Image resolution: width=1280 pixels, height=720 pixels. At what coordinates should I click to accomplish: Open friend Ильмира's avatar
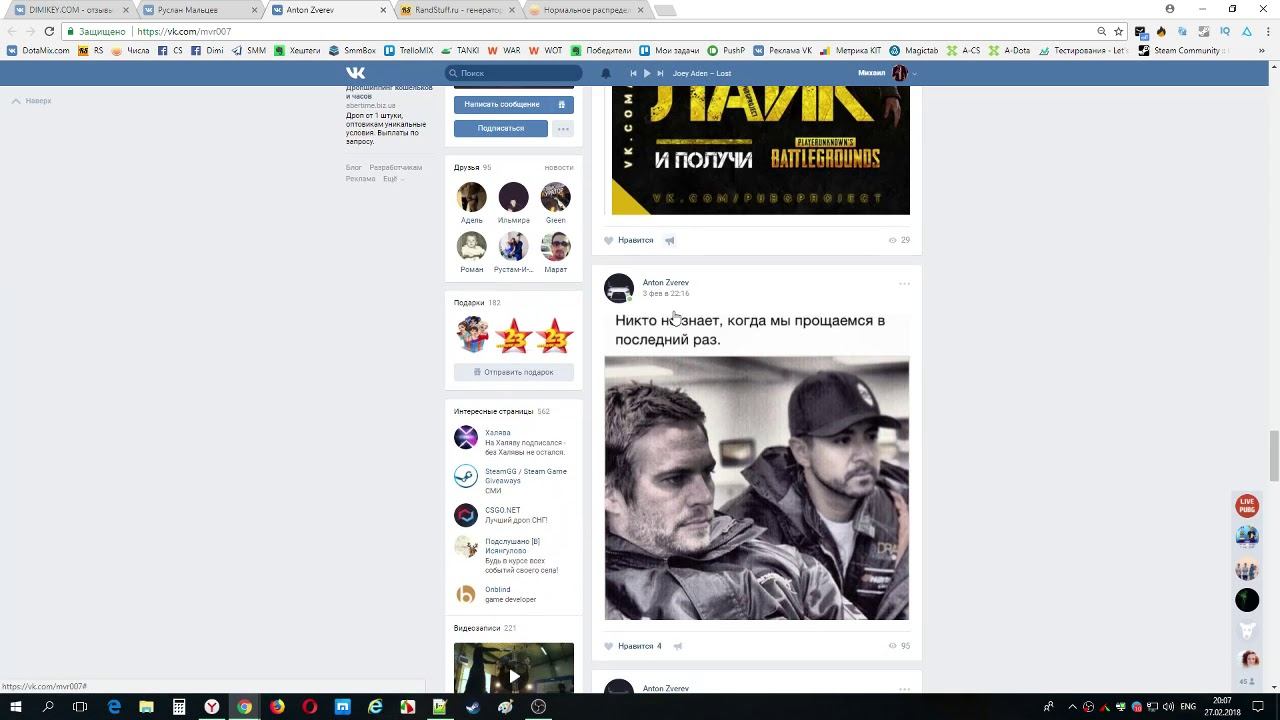click(x=514, y=197)
